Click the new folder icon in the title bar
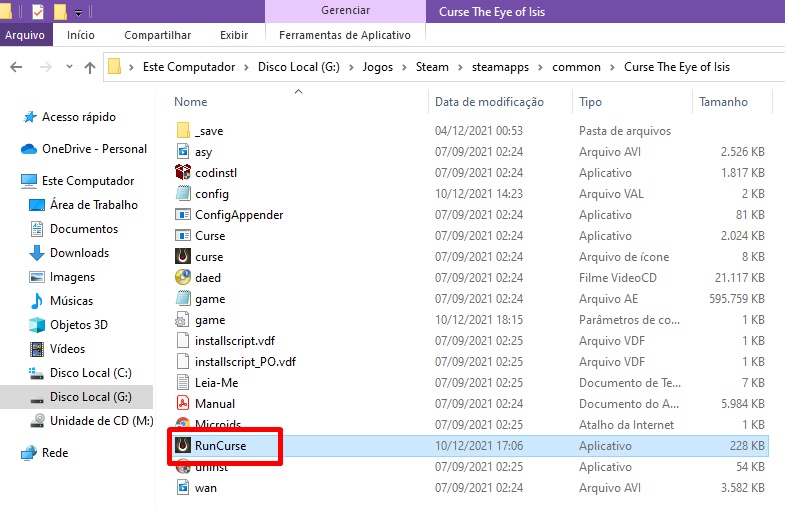785x511 pixels. pyautogui.click(x=60, y=11)
